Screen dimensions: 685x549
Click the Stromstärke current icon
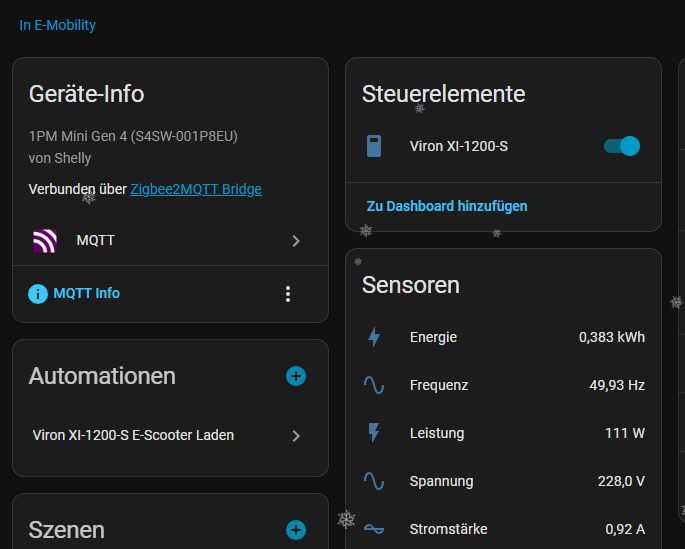coord(374,529)
